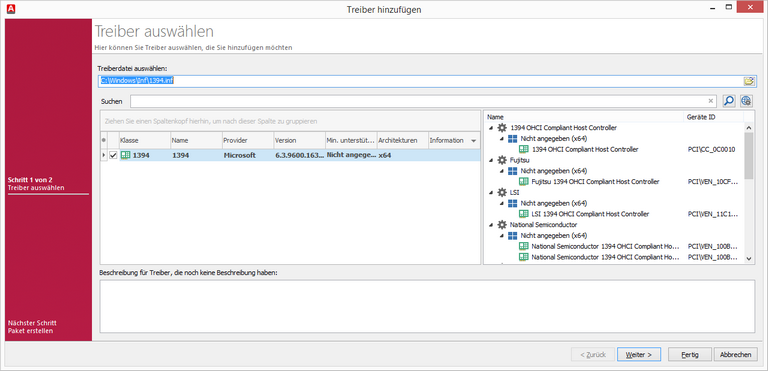
Task: Select the Fujitsu 1394 OHCI Compliant Host Controller row
Action: click(595, 182)
